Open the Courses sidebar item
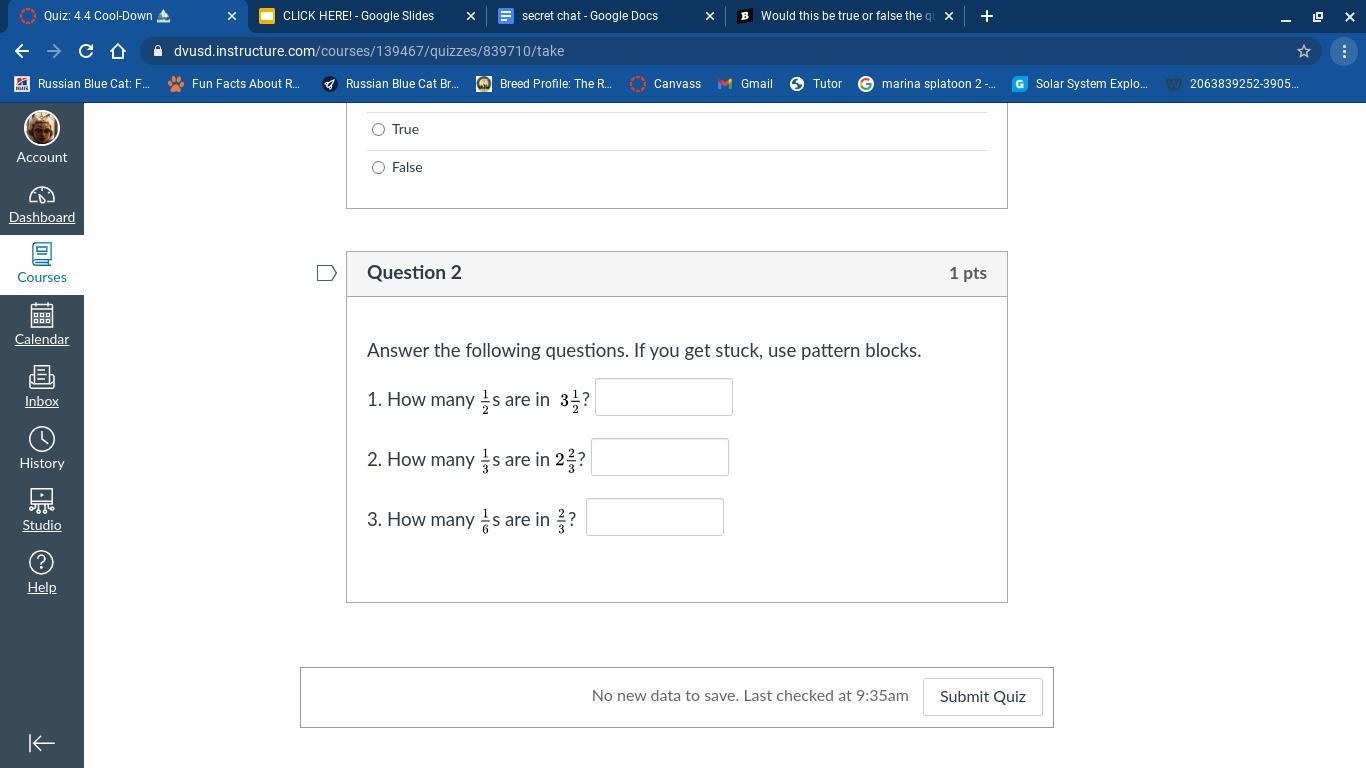Screen dimensions: 1366x768 click(42, 264)
